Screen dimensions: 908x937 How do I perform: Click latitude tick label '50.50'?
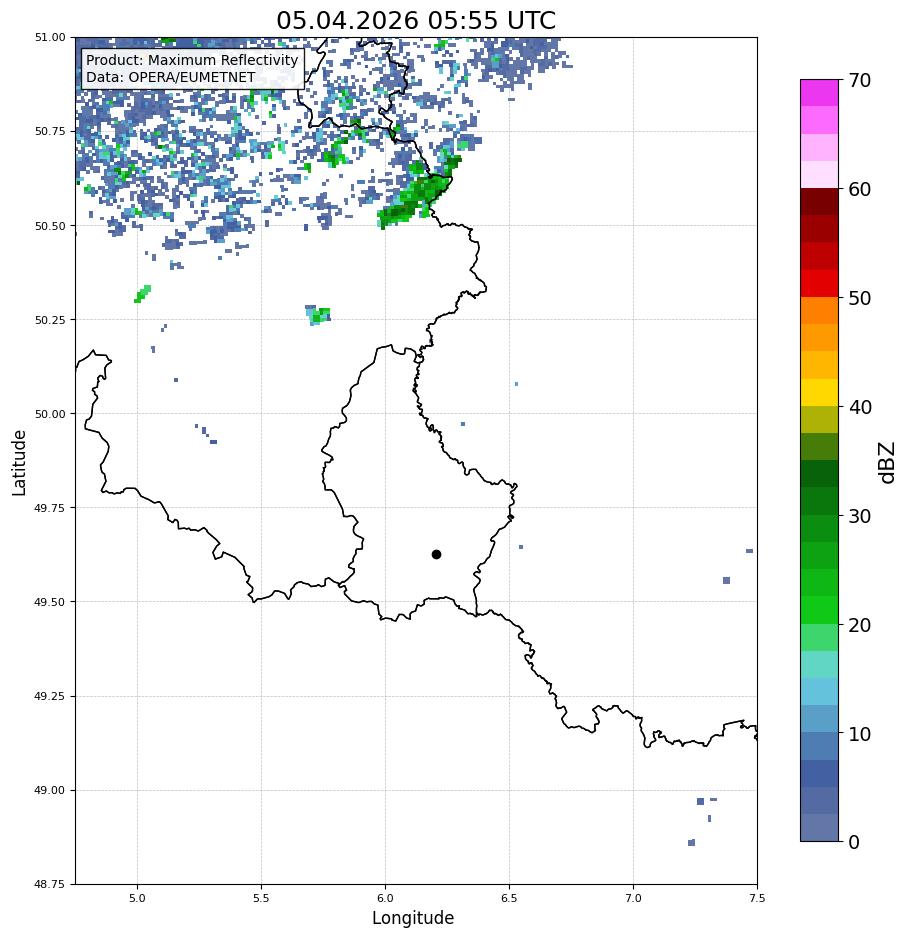[50, 226]
